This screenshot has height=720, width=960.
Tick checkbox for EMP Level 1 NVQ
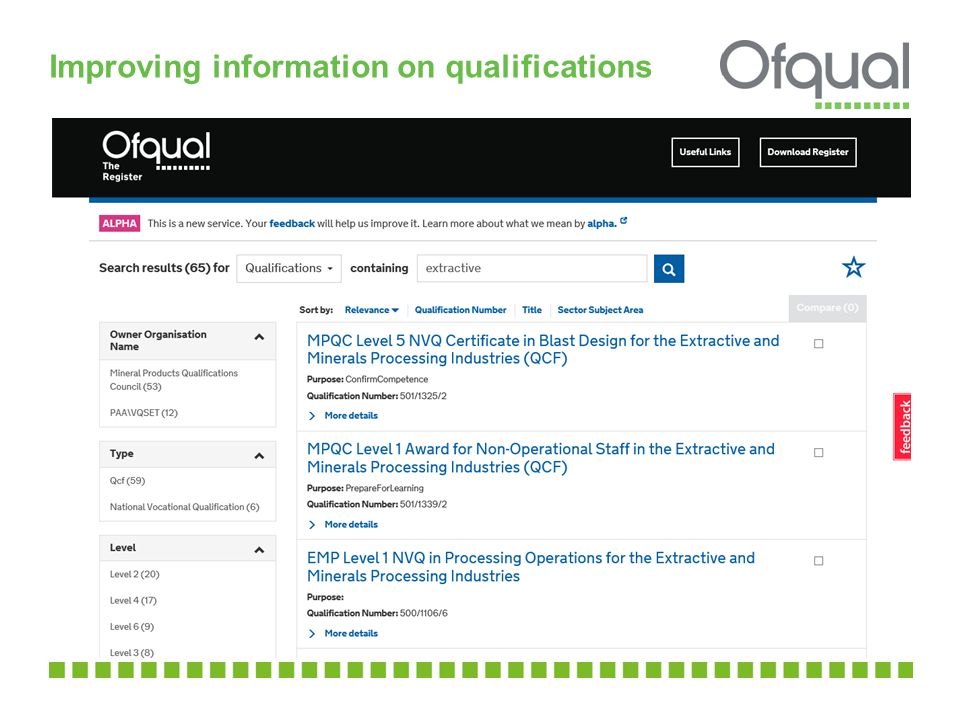818,561
